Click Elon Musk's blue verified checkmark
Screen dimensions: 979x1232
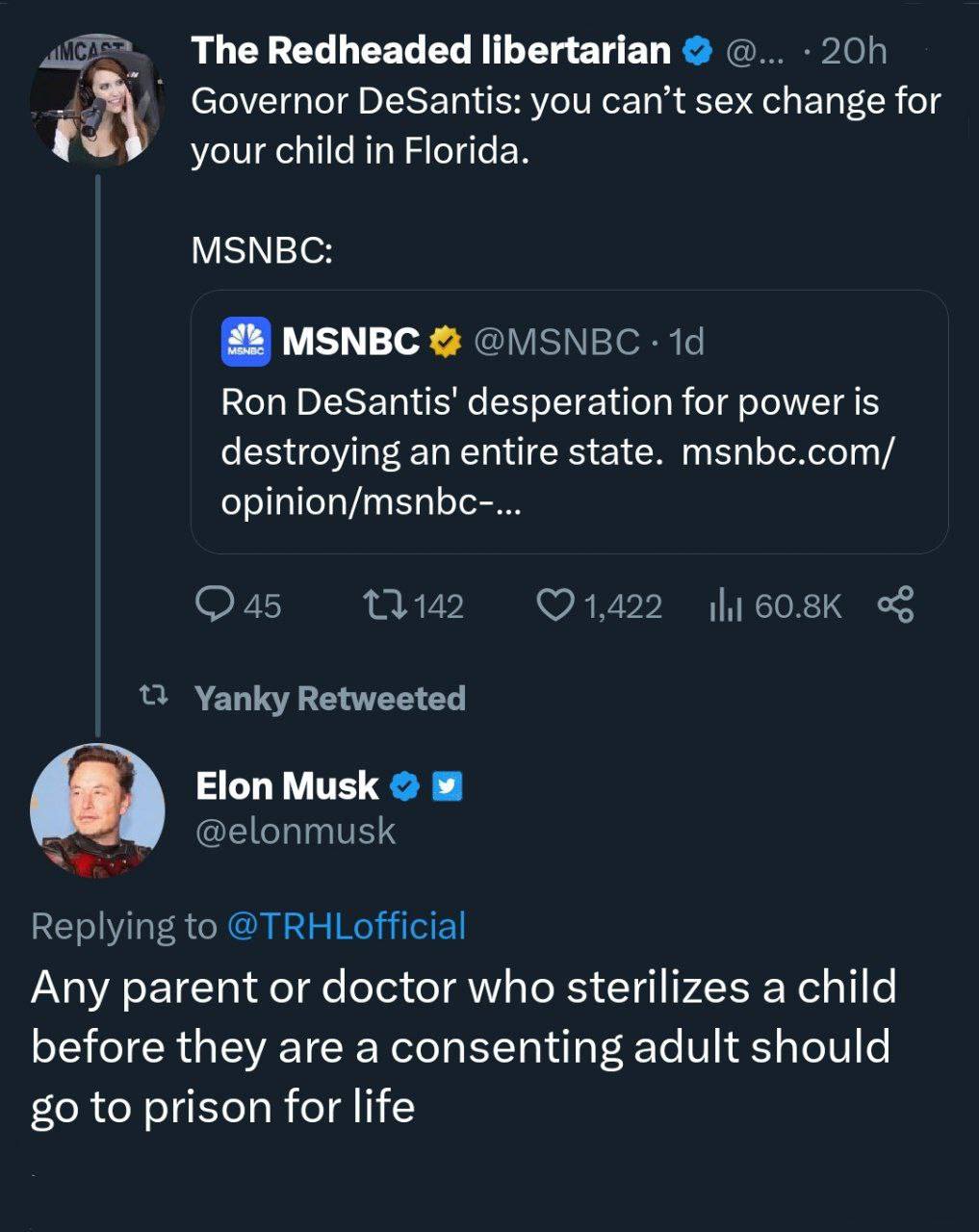tap(404, 787)
